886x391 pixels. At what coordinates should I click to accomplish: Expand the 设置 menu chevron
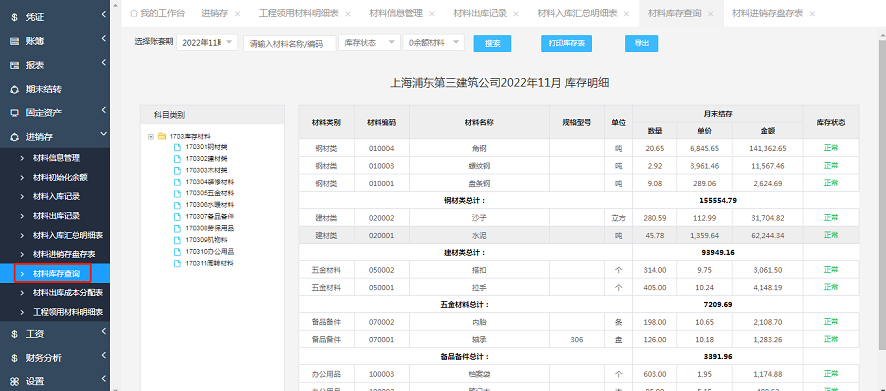click(103, 378)
